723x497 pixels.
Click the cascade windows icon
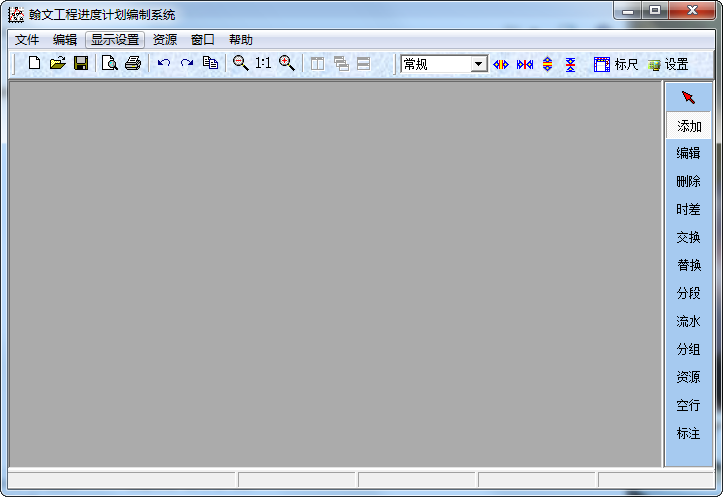pos(341,63)
